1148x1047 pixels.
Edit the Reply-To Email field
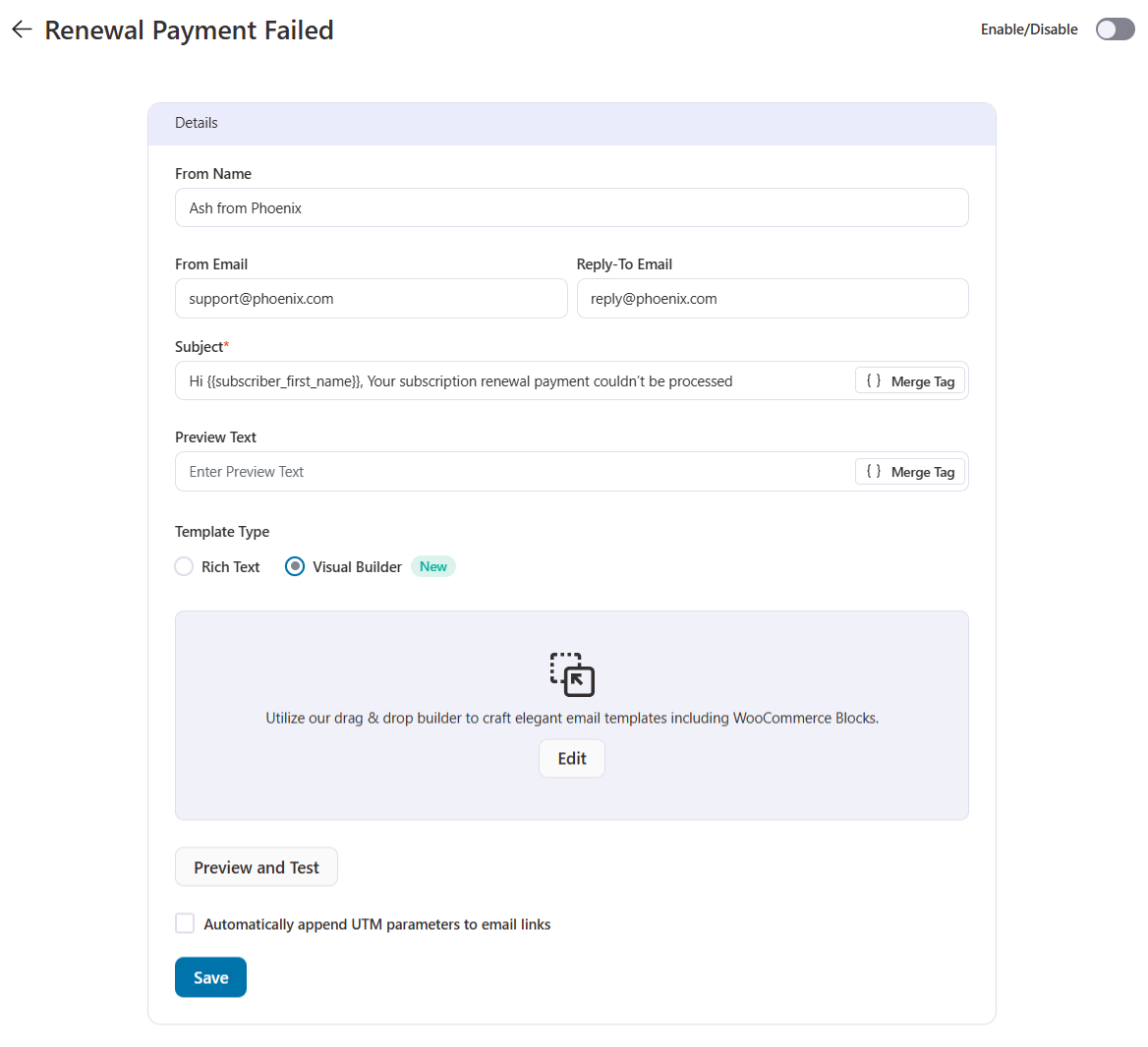tap(772, 299)
